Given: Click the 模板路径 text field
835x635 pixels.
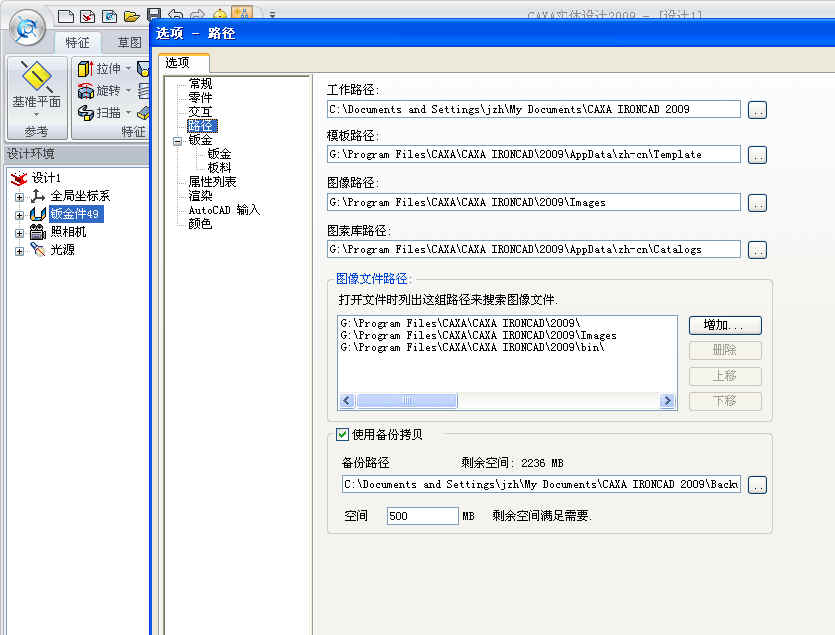Looking at the screenshot, I should [x=534, y=154].
